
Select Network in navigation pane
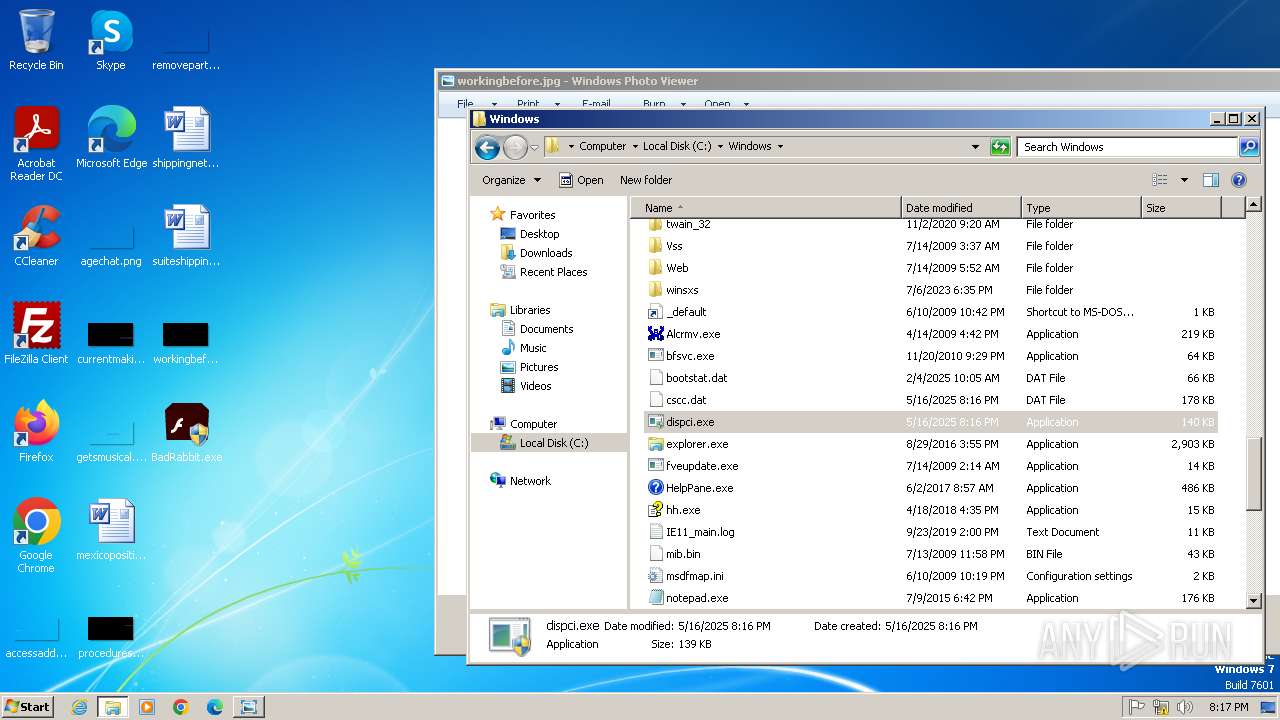(x=530, y=481)
